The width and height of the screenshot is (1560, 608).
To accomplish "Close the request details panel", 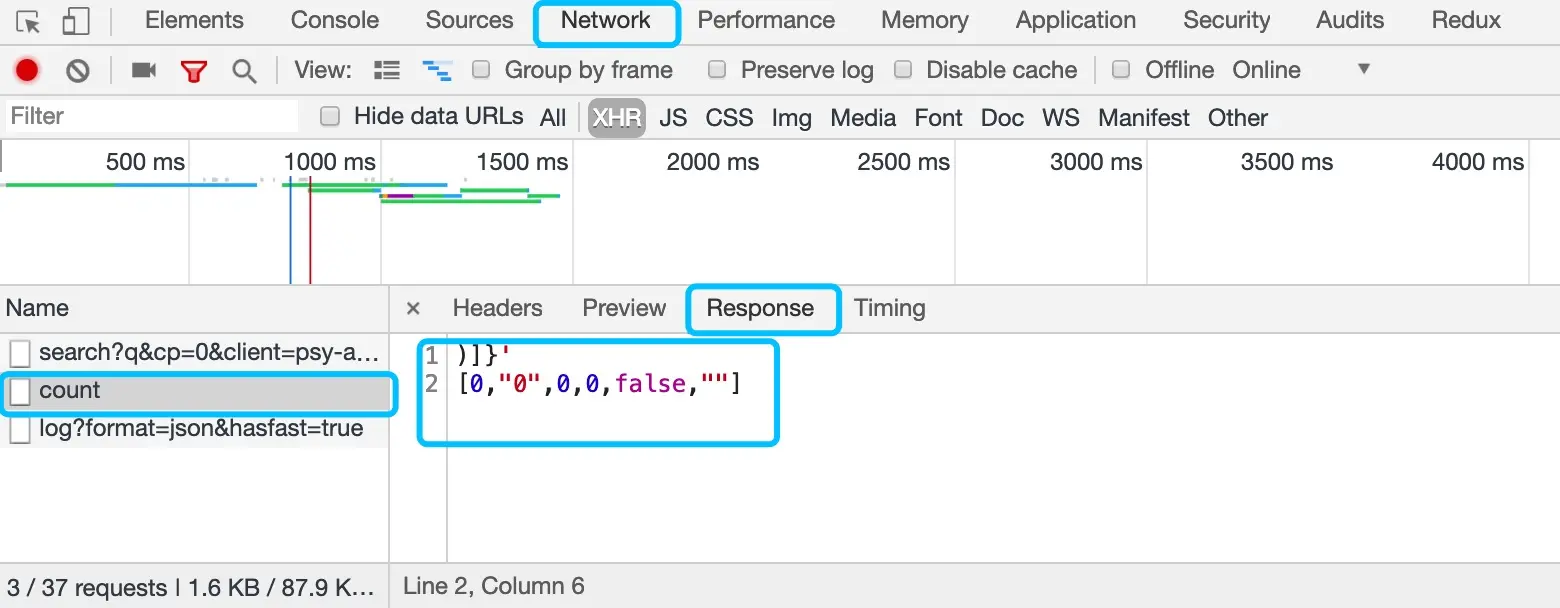I will (413, 309).
